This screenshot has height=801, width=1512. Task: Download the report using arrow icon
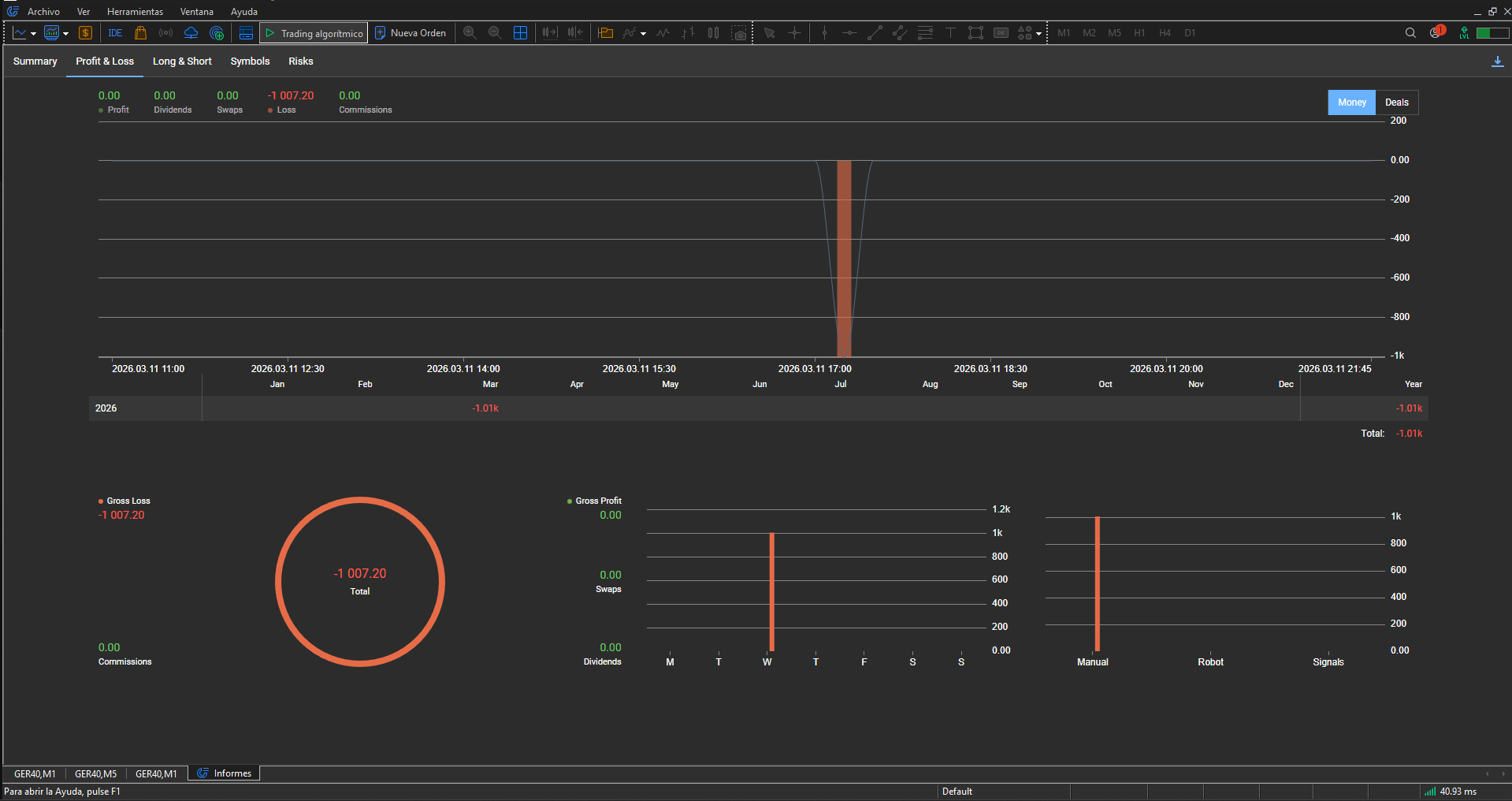tap(1497, 61)
